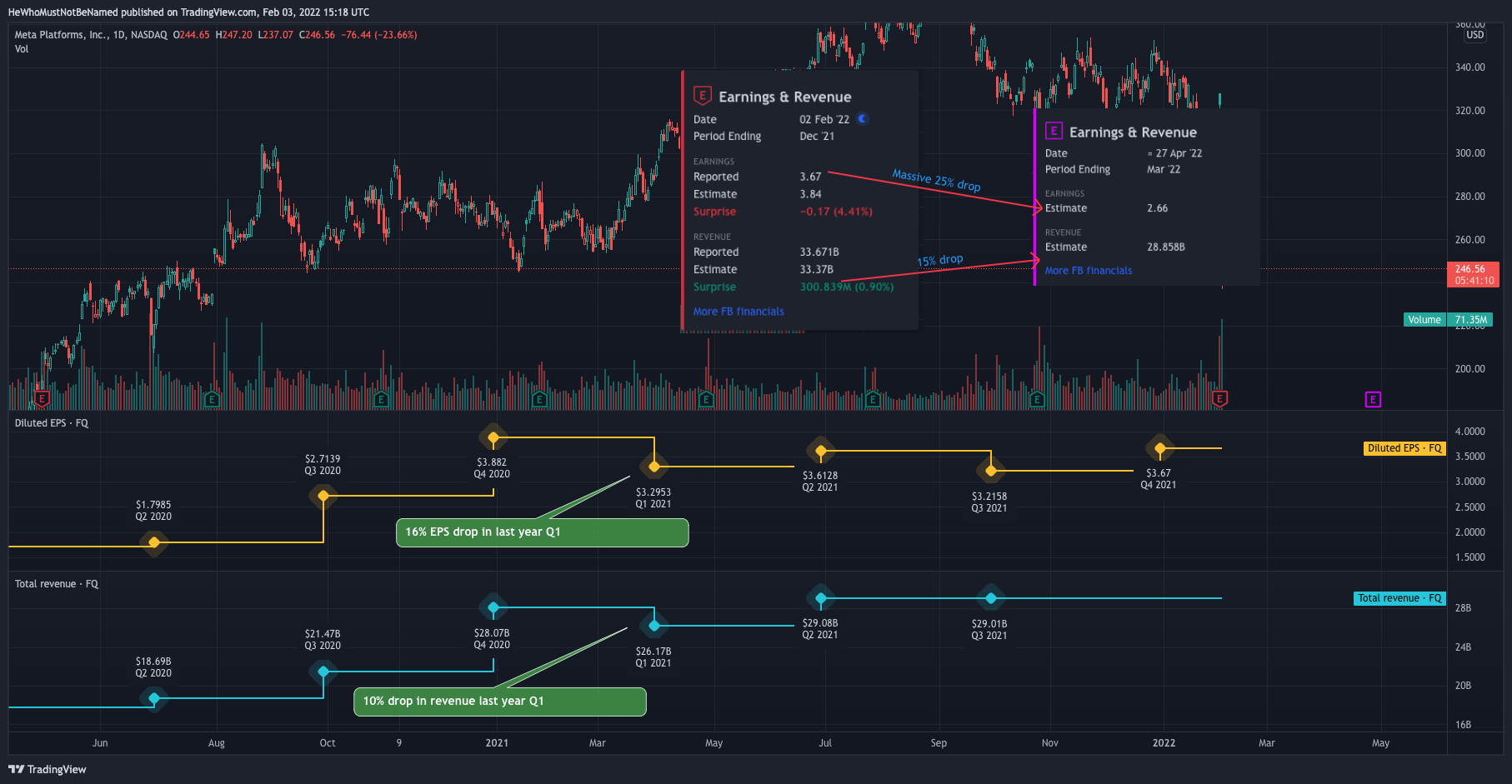
Task: Select the Q2 2020 total revenue marker
Action: pyautogui.click(x=153, y=698)
